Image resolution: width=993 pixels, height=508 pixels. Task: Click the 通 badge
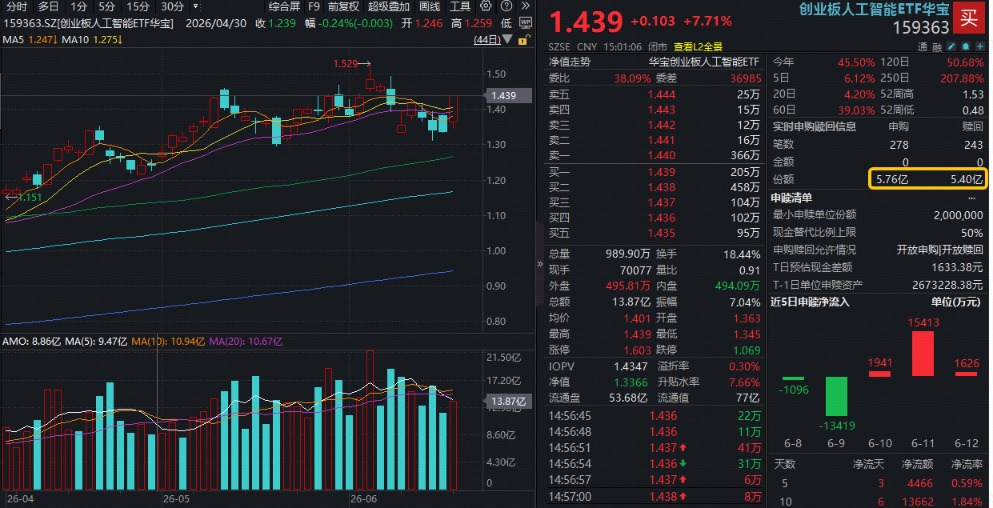pyautogui.click(x=922, y=48)
